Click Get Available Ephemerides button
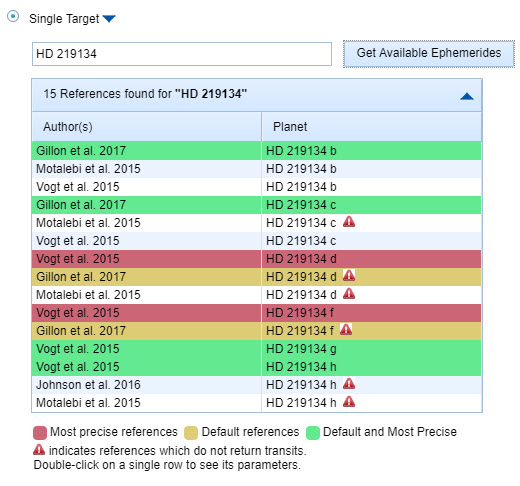This screenshot has width=520, height=486. pyautogui.click(x=429, y=54)
